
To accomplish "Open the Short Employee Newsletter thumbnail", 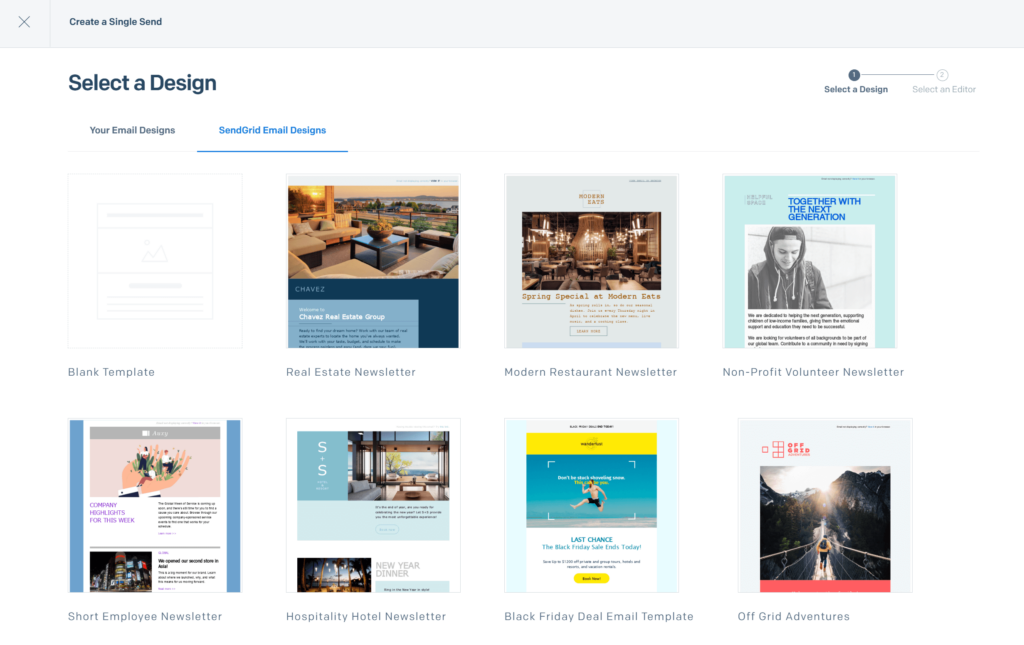I will click(x=154, y=505).
